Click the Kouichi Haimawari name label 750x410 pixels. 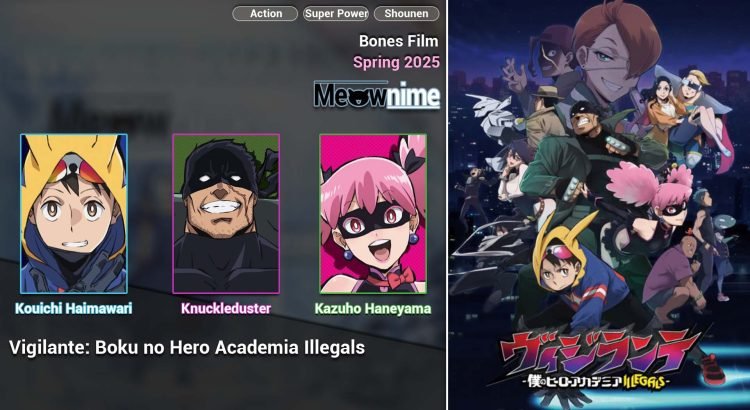point(74,309)
